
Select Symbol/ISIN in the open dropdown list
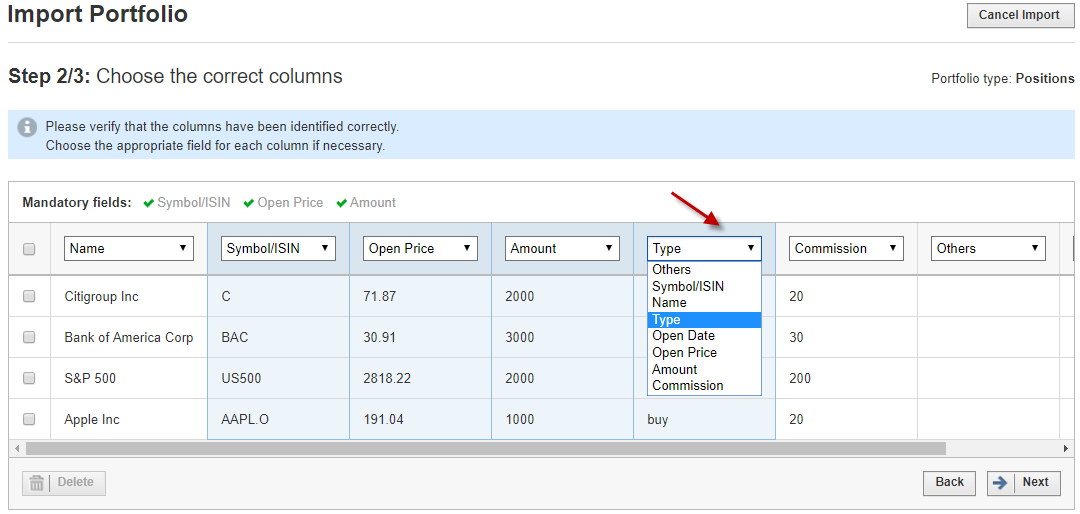[704, 286]
